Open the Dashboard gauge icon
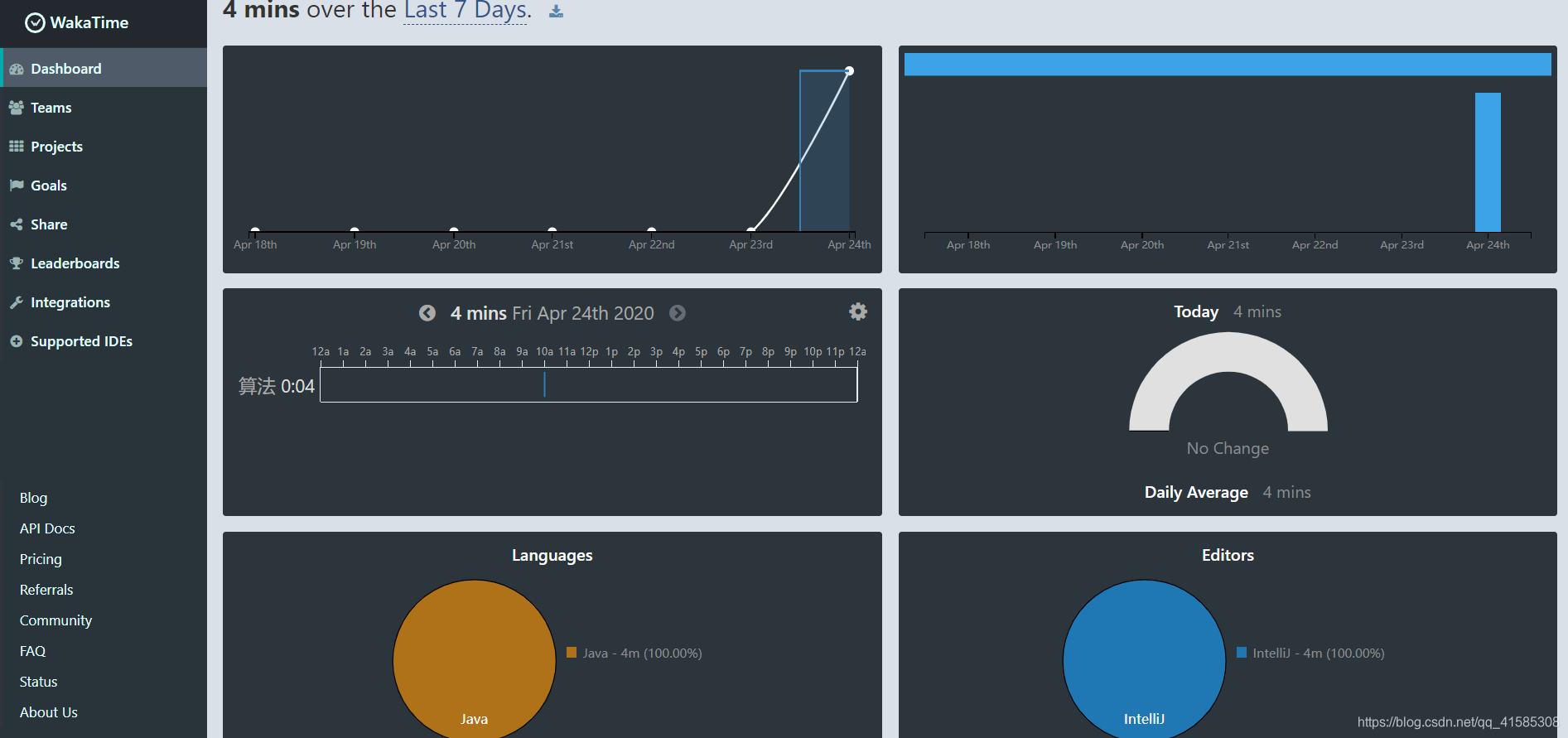 pos(17,70)
